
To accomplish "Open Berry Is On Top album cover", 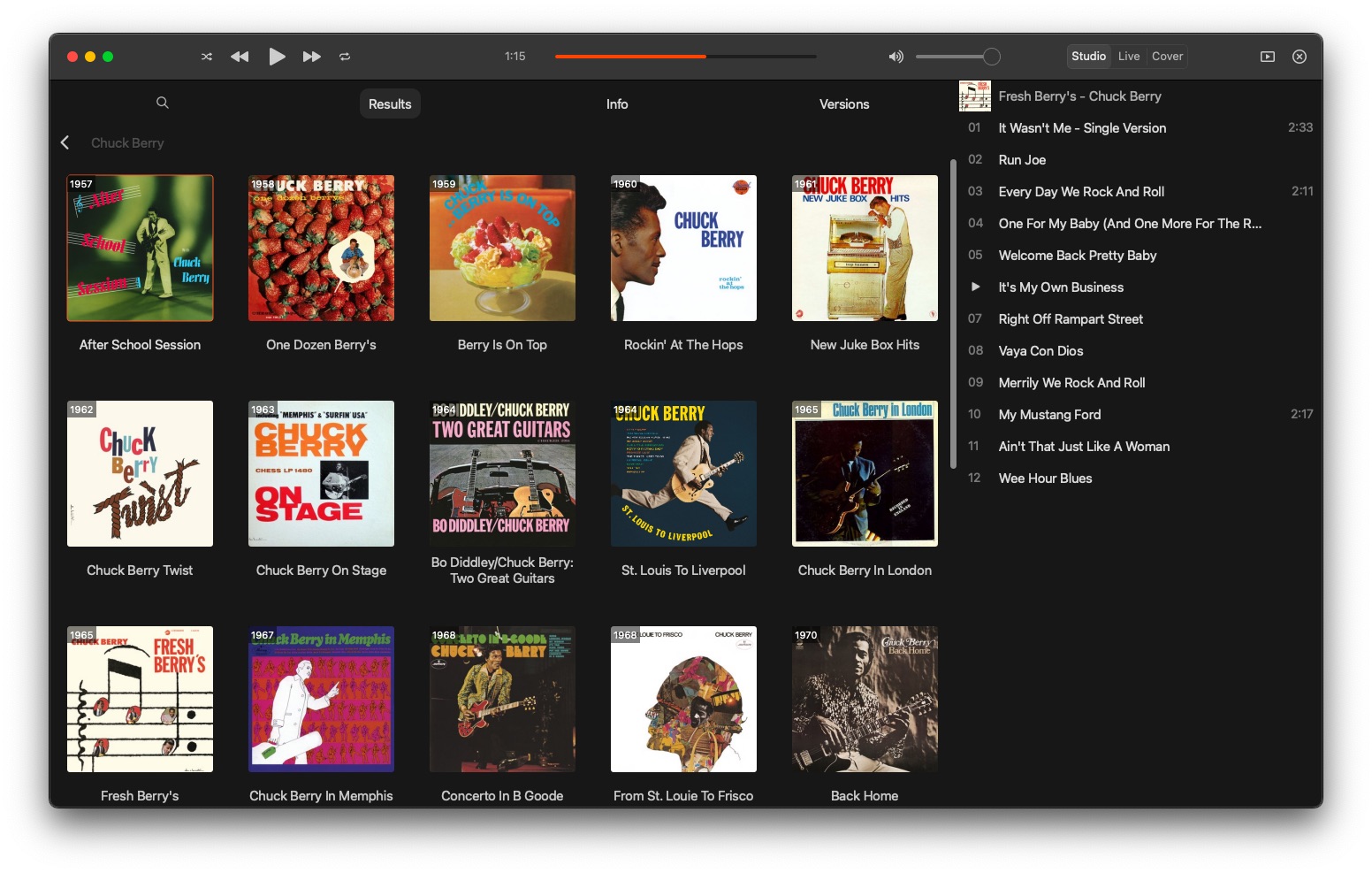I will coord(502,248).
